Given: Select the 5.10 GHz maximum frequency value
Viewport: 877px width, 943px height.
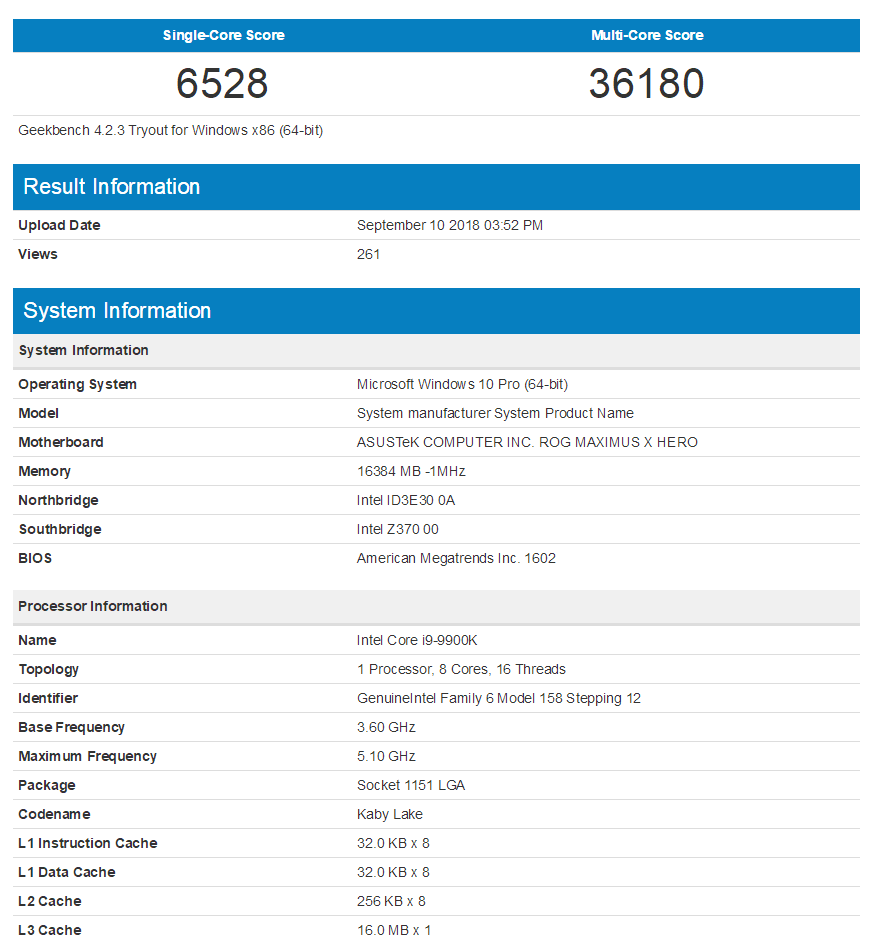Looking at the screenshot, I should point(386,757).
